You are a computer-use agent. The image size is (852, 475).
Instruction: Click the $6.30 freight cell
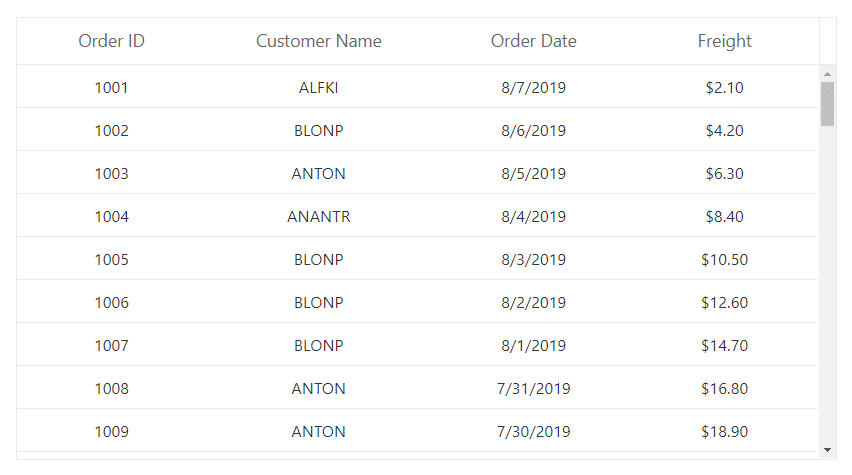[725, 173]
